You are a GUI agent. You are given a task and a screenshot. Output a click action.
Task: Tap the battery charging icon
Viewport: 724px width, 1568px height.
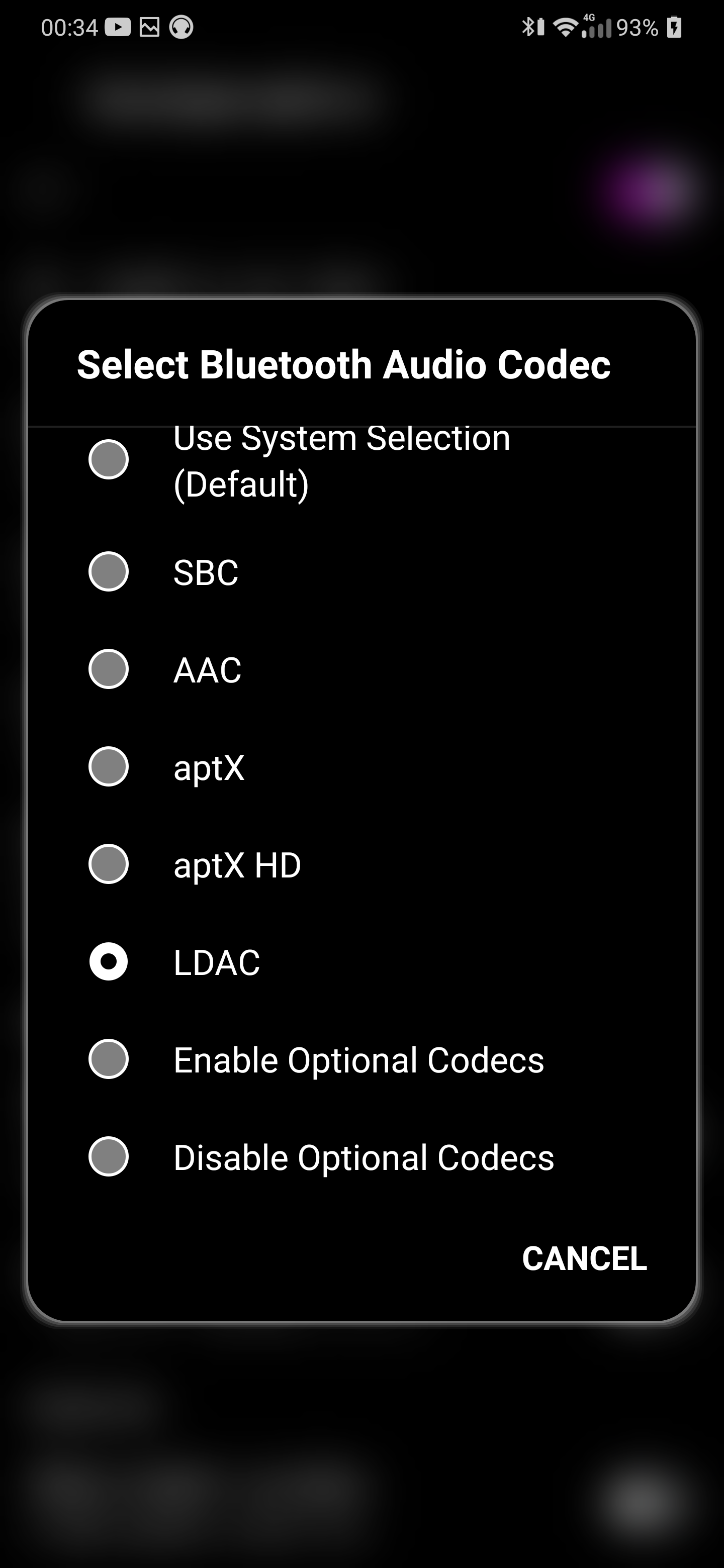pyautogui.click(x=674, y=28)
